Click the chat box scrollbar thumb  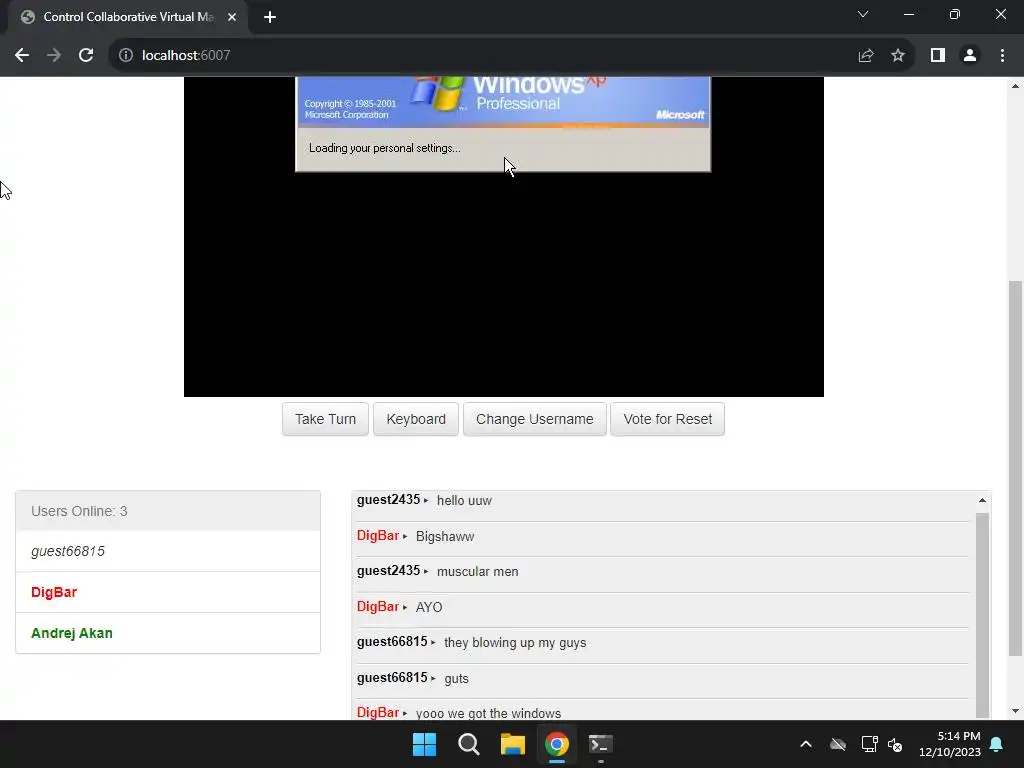pyautogui.click(x=982, y=615)
